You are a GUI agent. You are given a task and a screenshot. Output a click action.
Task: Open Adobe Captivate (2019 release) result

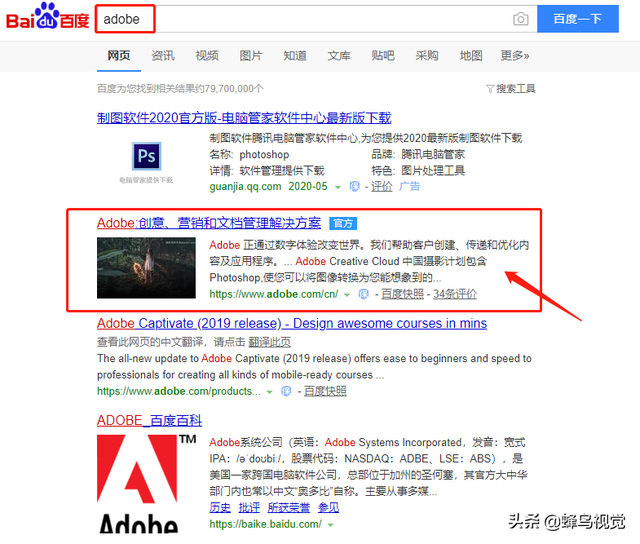point(292,324)
